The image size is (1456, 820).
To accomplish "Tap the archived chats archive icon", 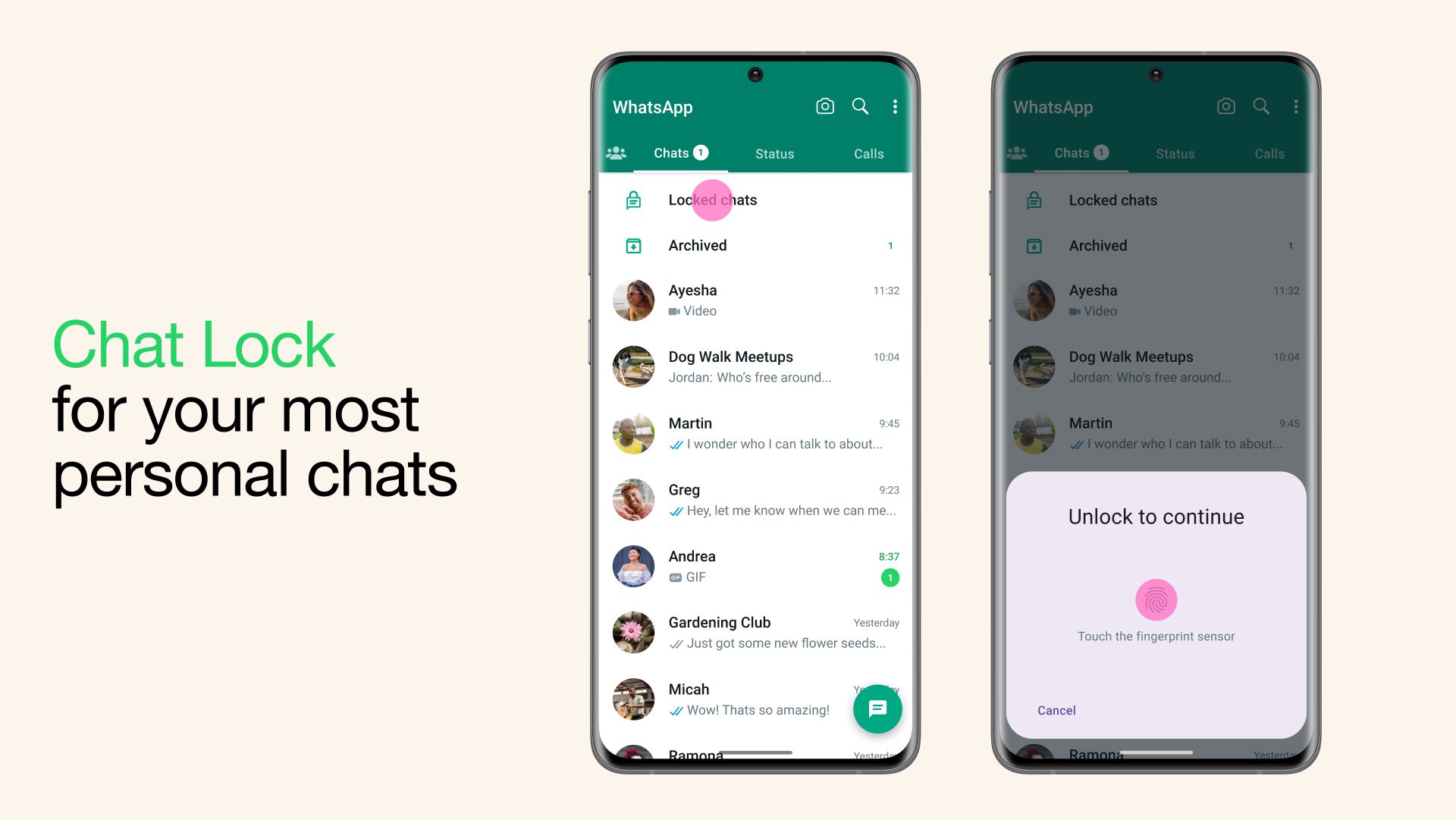I will pos(634,245).
